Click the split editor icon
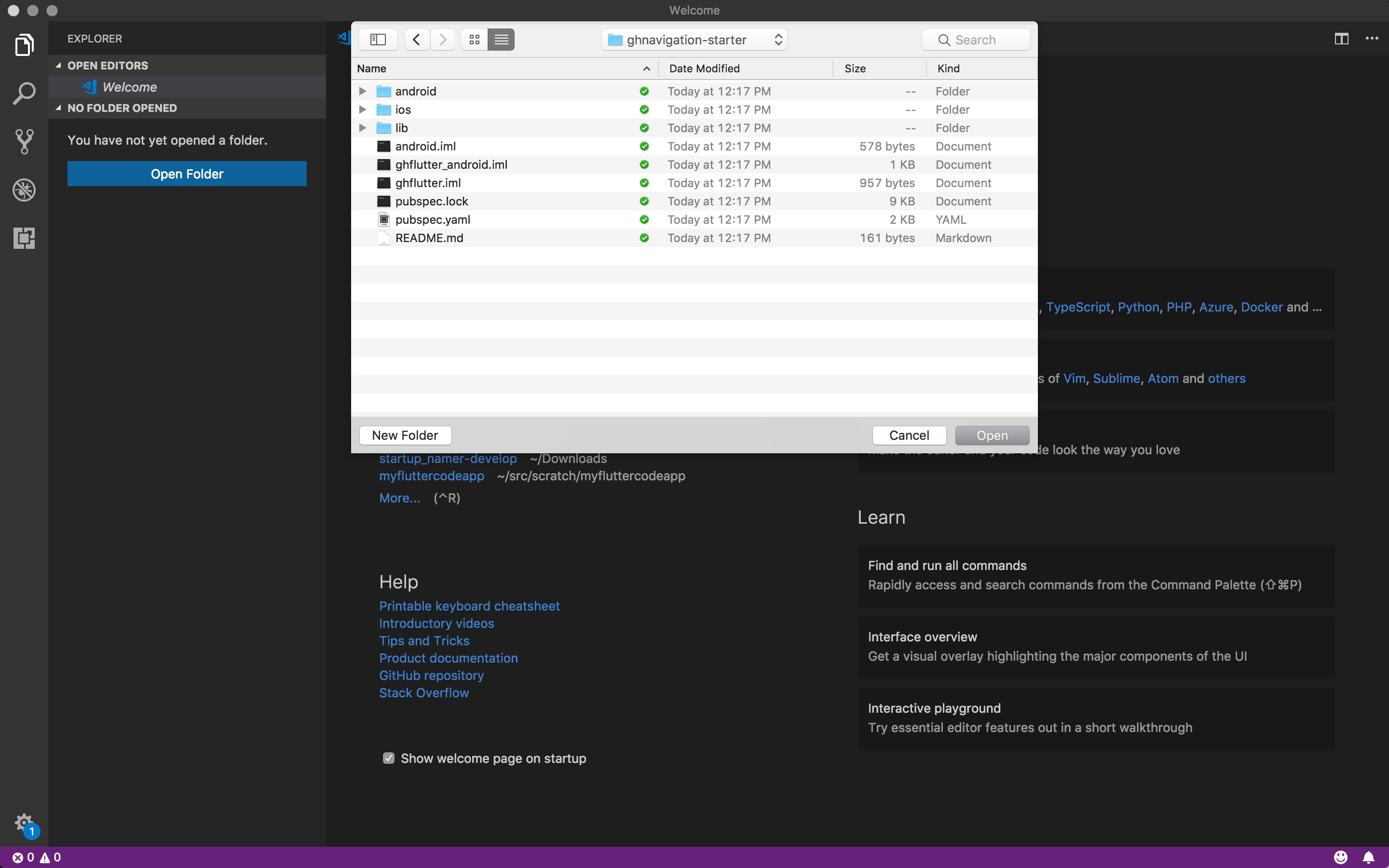This screenshot has width=1389, height=868. click(1341, 39)
